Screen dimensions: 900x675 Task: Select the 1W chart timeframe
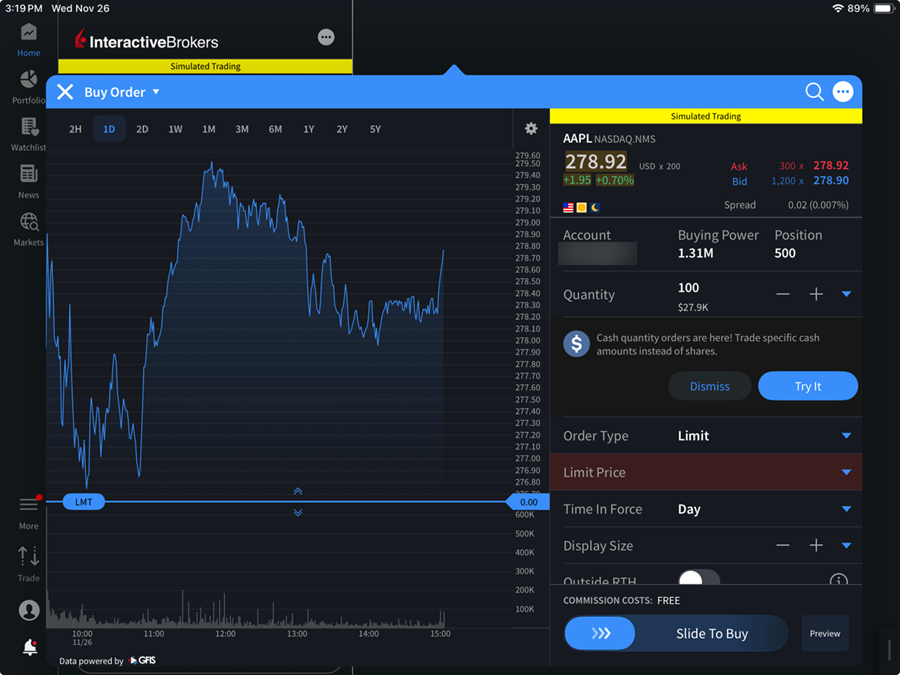(x=175, y=129)
